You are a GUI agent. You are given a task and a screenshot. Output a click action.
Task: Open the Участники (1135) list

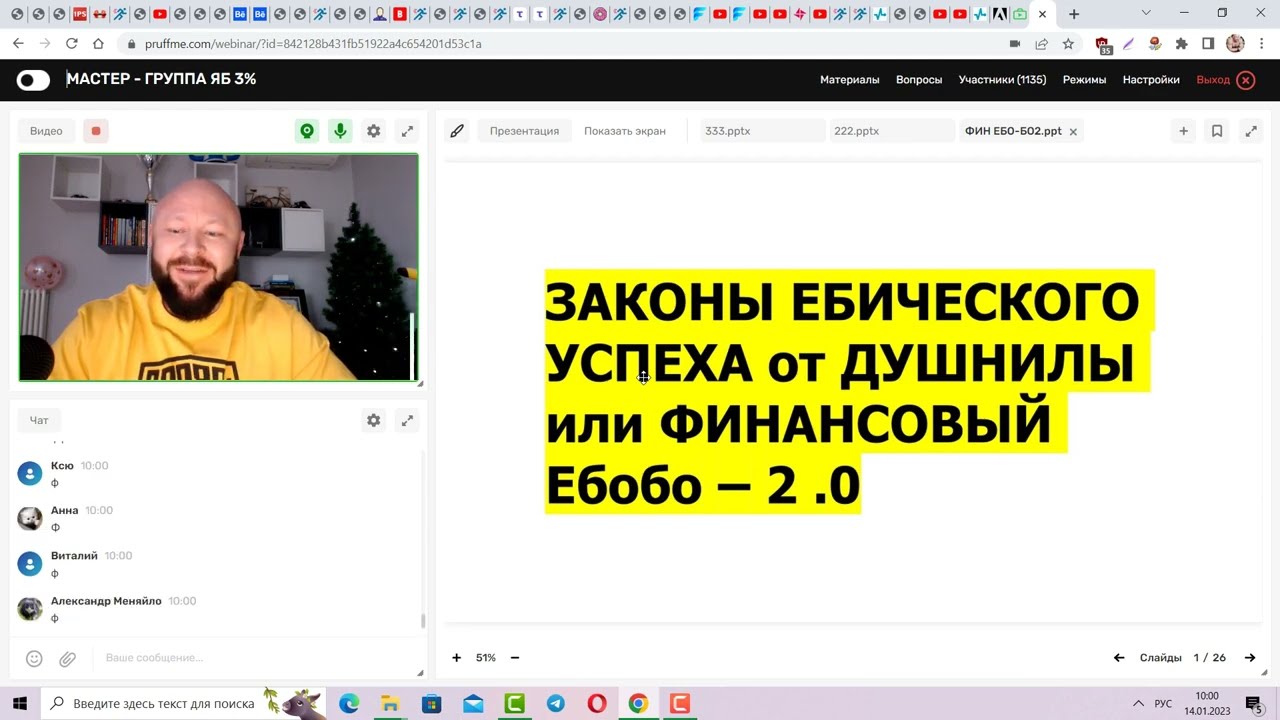click(1002, 79)
